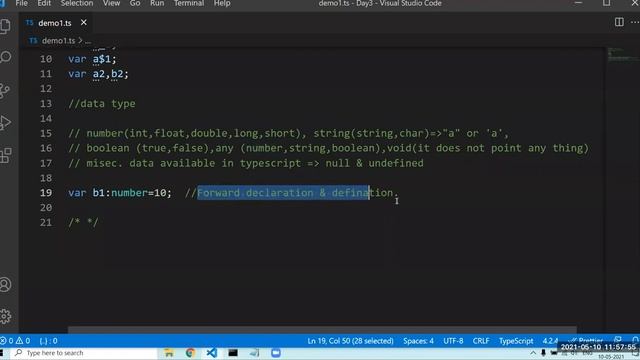The height and width of the screenshot is (360, 640).
Task: Open Chrome from the taskbar
Action: pyautogui.click(x=190, y=353)
